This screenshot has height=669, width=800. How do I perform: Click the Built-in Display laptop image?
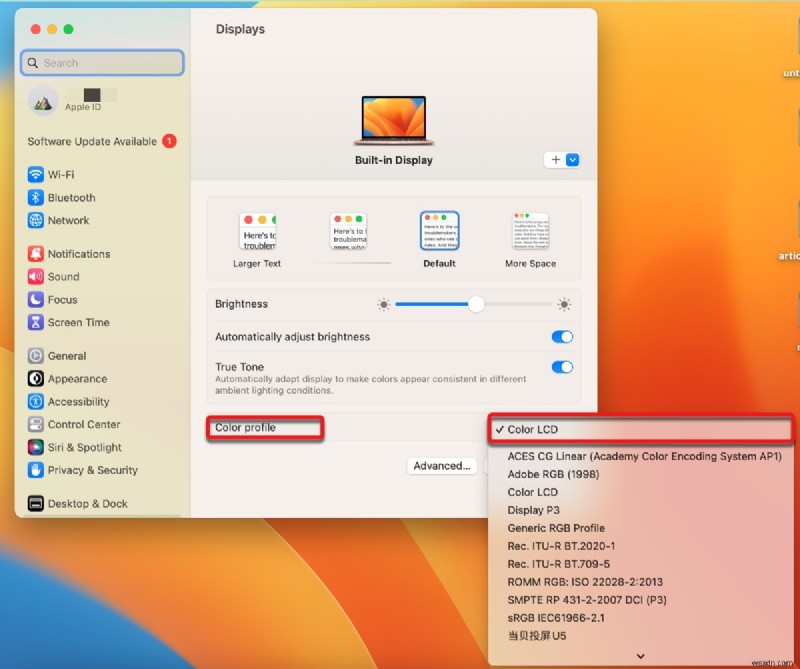[393, 120]
